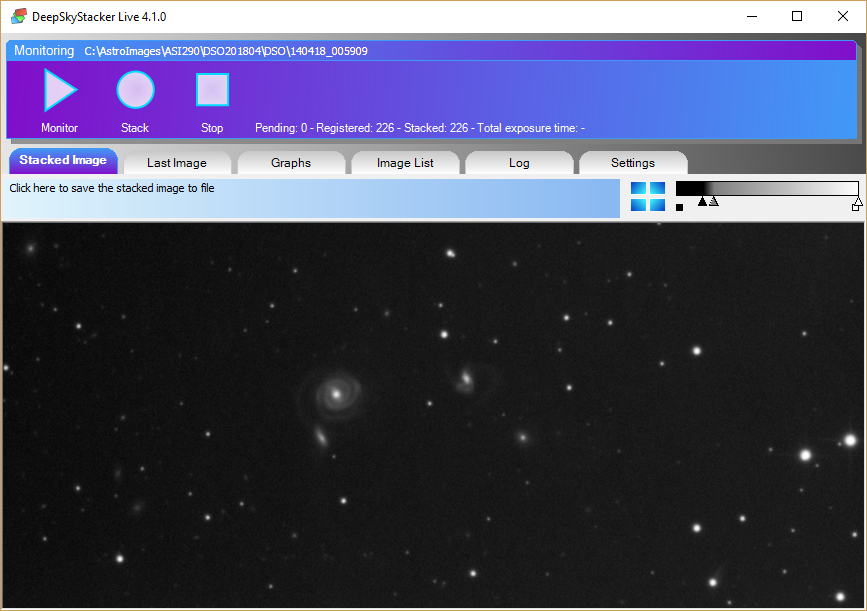Click the DeepSkyStacker app icon in title bar
Screen dimensions: 867x611
coord(18,17)
